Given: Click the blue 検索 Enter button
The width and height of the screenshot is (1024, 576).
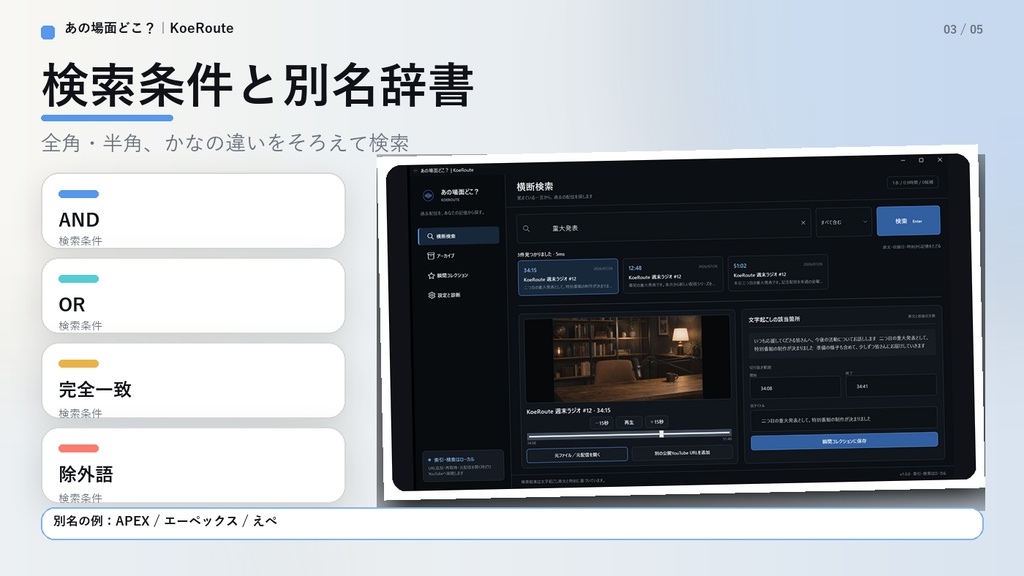Looking at the screenshot, I should (908, 221).
